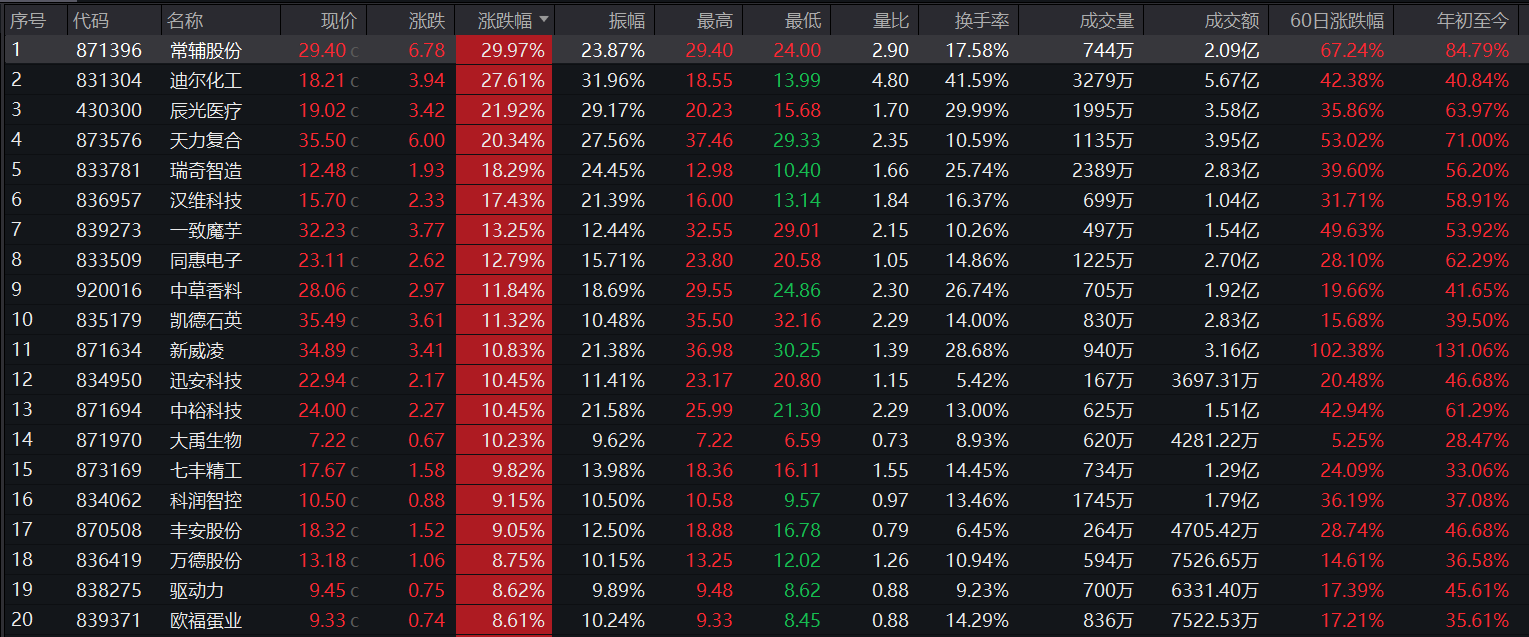
Task: Select the stock name 欧福蛋业
Action: [x=204, y=621]
